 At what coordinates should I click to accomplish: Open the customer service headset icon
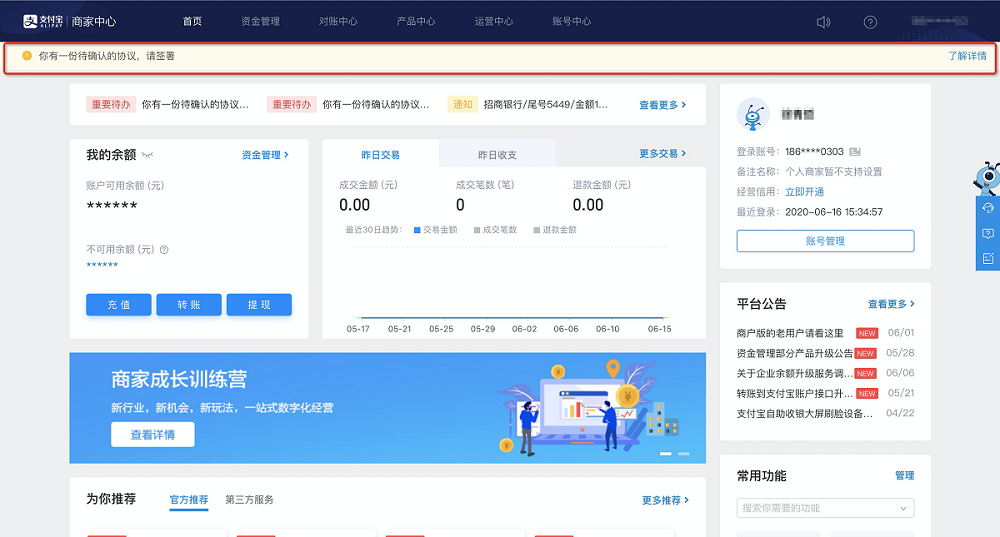coord(988,208)
